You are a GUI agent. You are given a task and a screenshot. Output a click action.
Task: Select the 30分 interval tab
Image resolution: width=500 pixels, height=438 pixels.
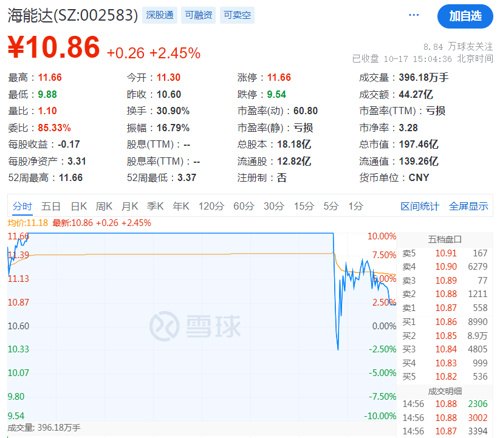point(274,206)
